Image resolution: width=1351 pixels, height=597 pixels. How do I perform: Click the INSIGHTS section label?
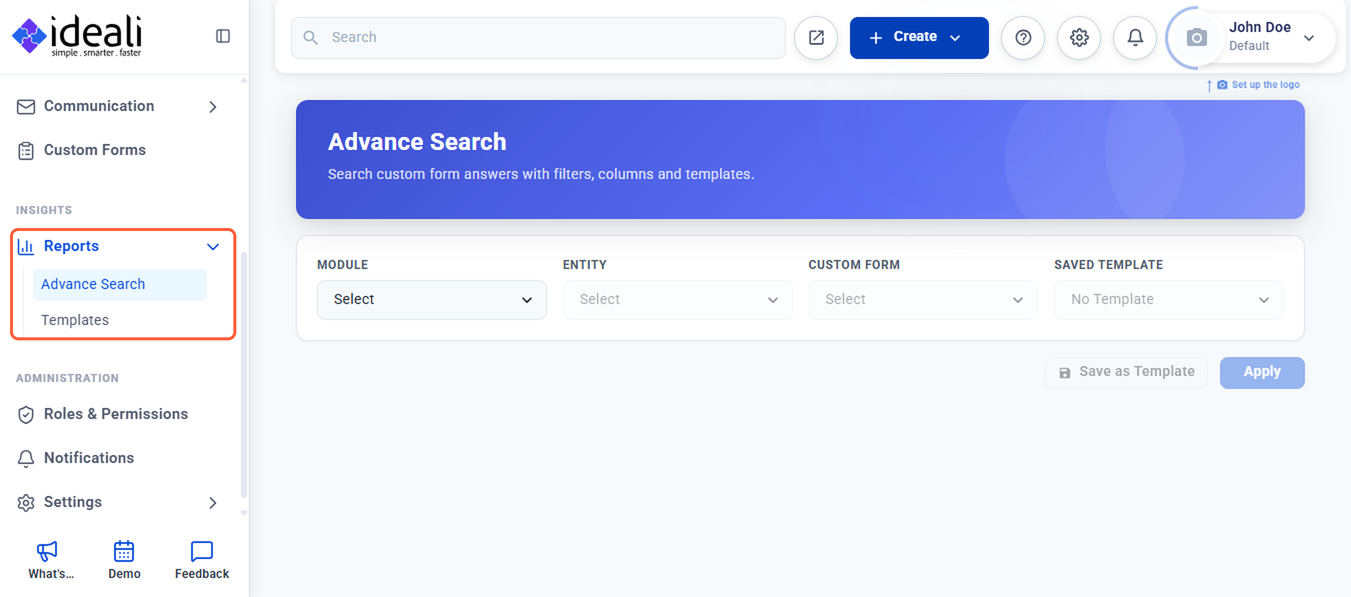44,210
